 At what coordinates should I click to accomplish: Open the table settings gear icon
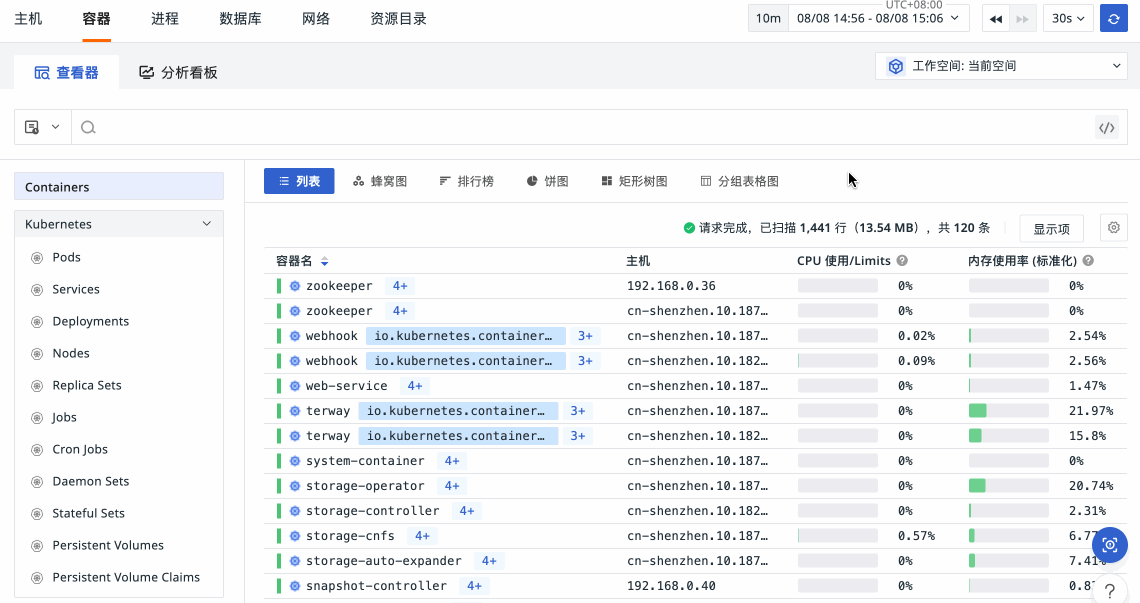click(1113, 228)
